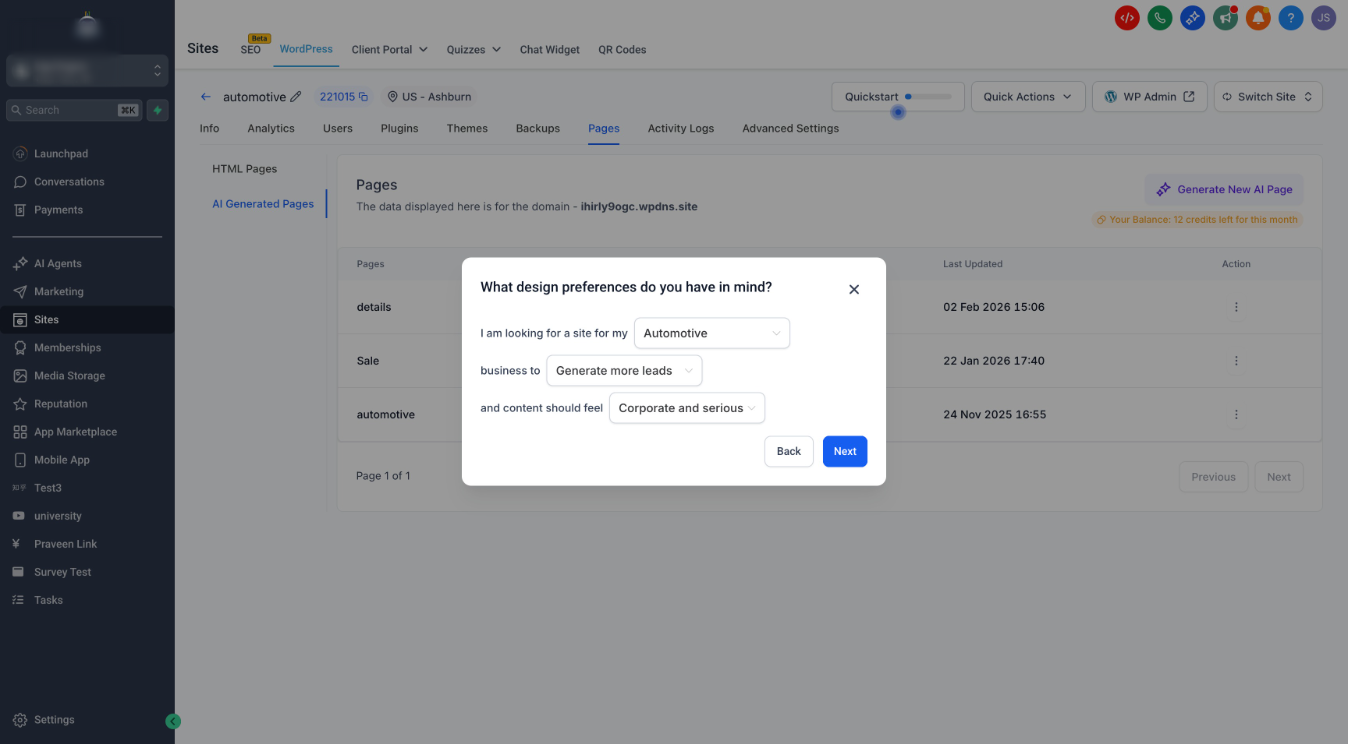The height and width of the screenshot is (744, 1348).
Task: Open the orange bell notifications icon
Action: (x=1258, y=17)
